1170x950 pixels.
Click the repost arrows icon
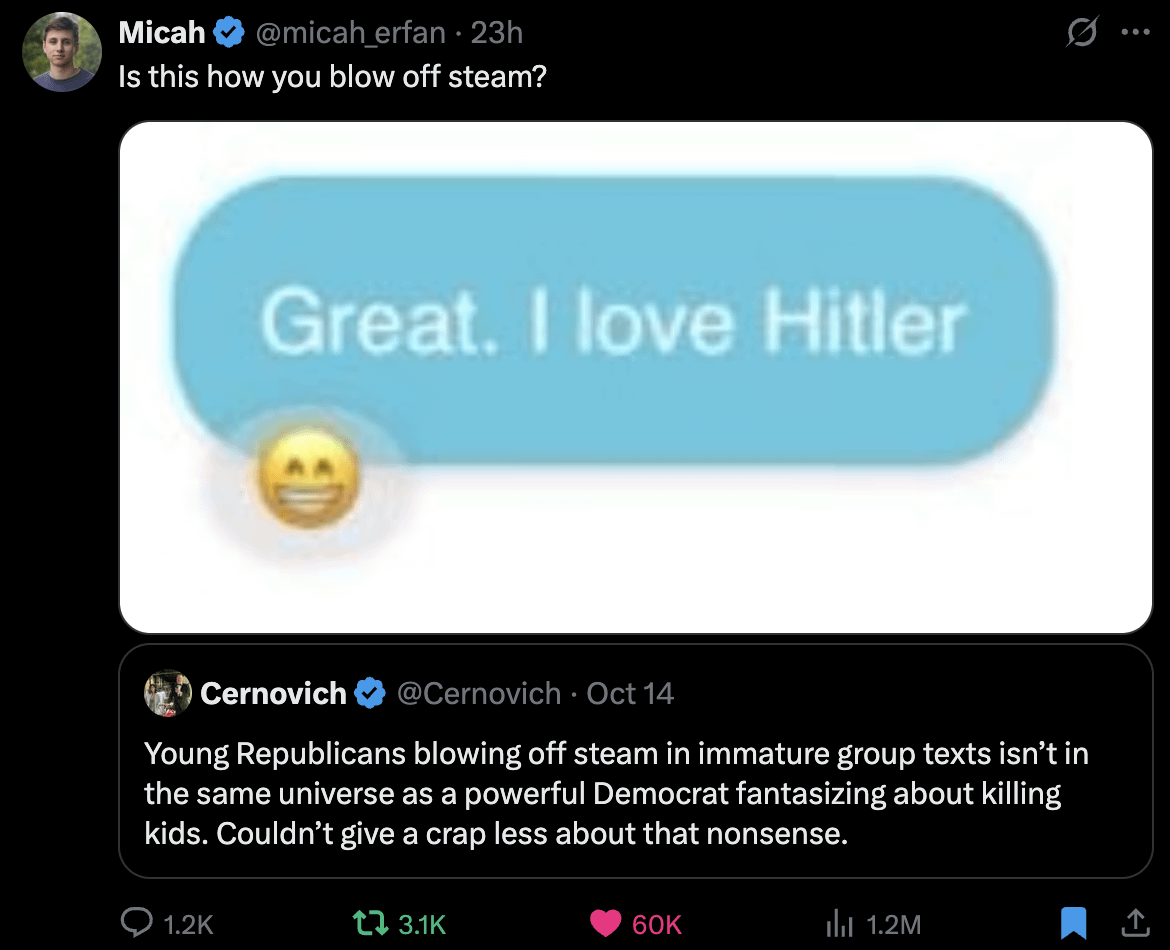point(373,923)
